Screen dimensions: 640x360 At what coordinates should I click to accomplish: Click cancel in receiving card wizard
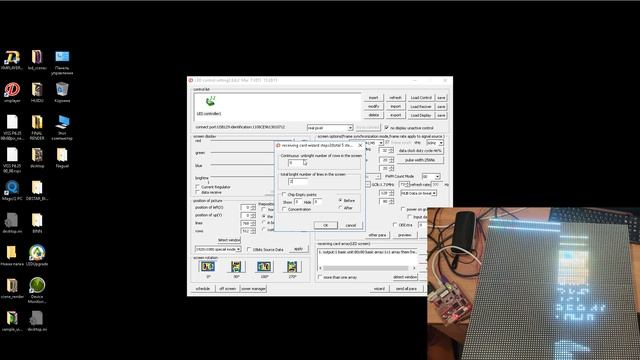tap(351, 225)
